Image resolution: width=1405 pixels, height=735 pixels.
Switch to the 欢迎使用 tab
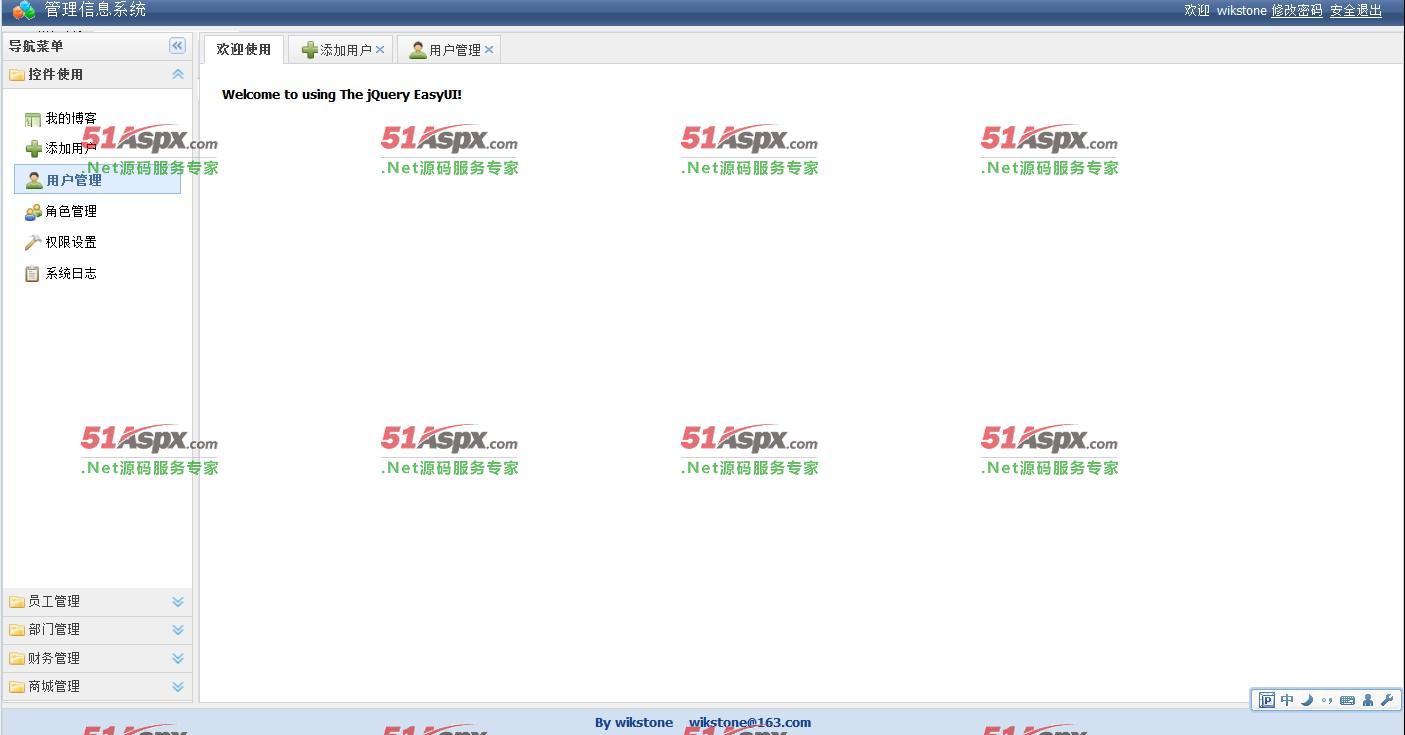(x=244, y=50)
